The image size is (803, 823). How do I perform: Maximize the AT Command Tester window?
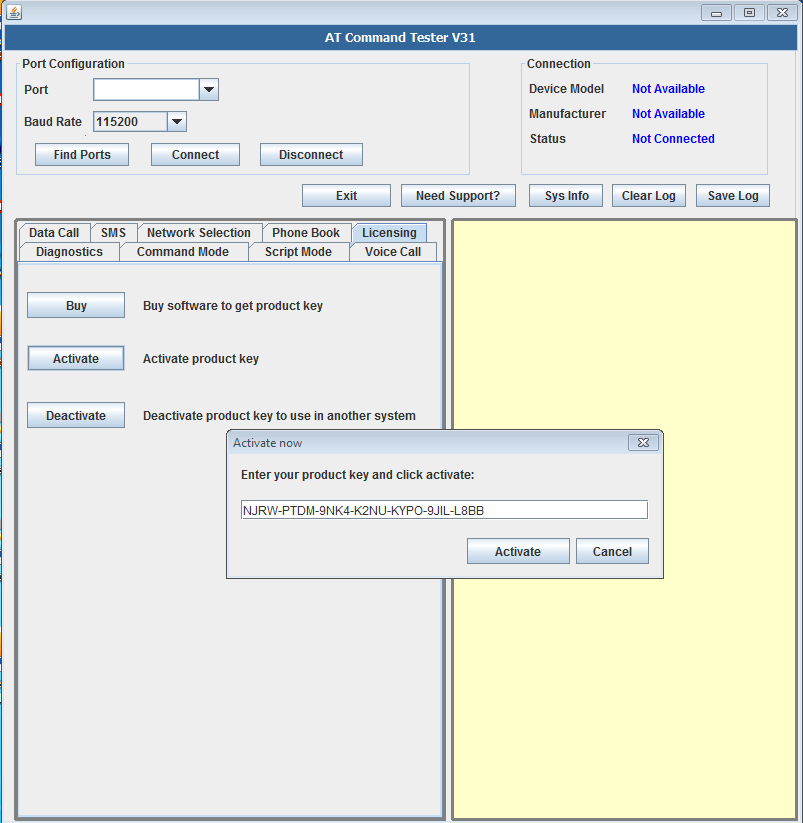point(749,13)
